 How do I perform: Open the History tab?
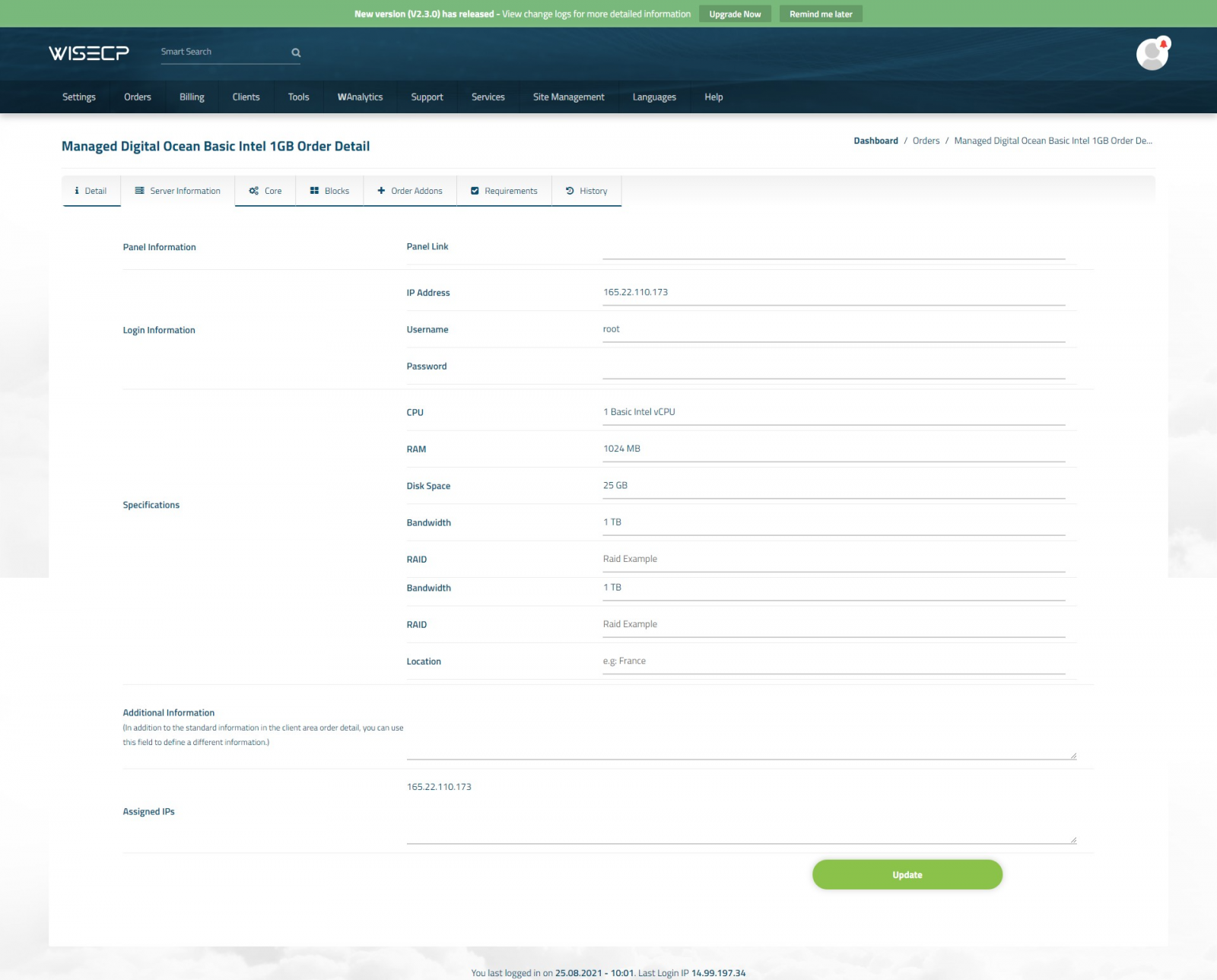[586, 191]
